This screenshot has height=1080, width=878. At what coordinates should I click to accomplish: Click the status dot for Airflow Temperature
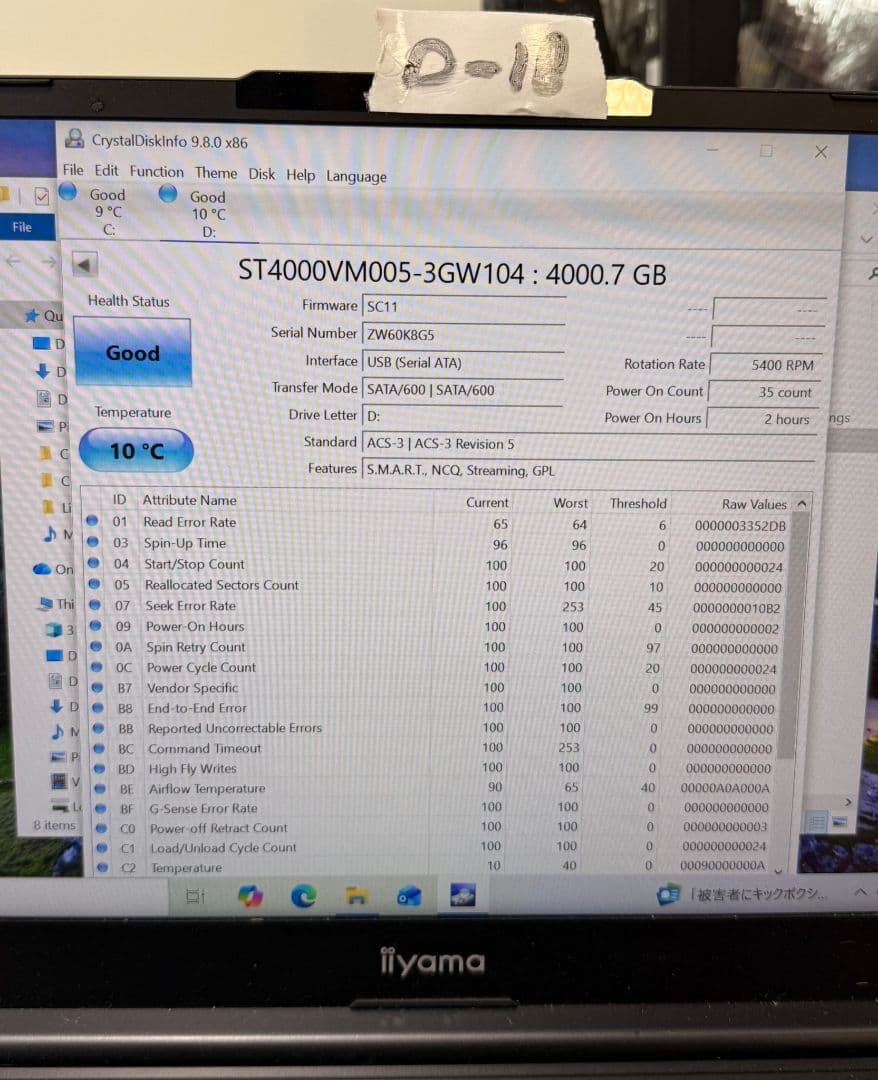tap(101, 788)
